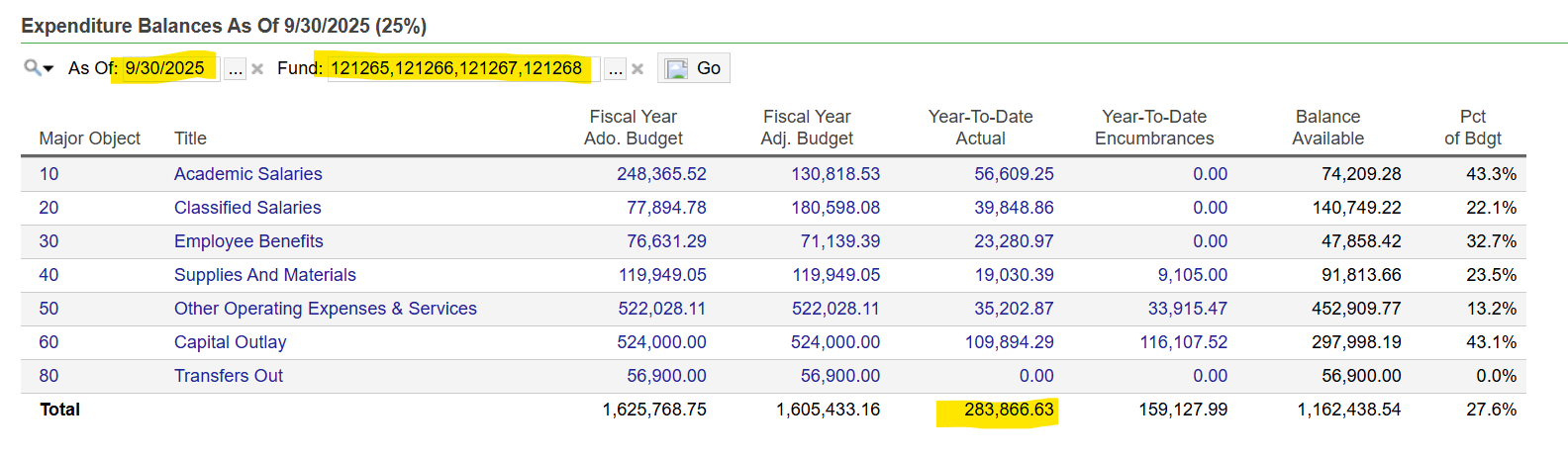Open the Fund lookup ellipsis button

coord(616,69)
